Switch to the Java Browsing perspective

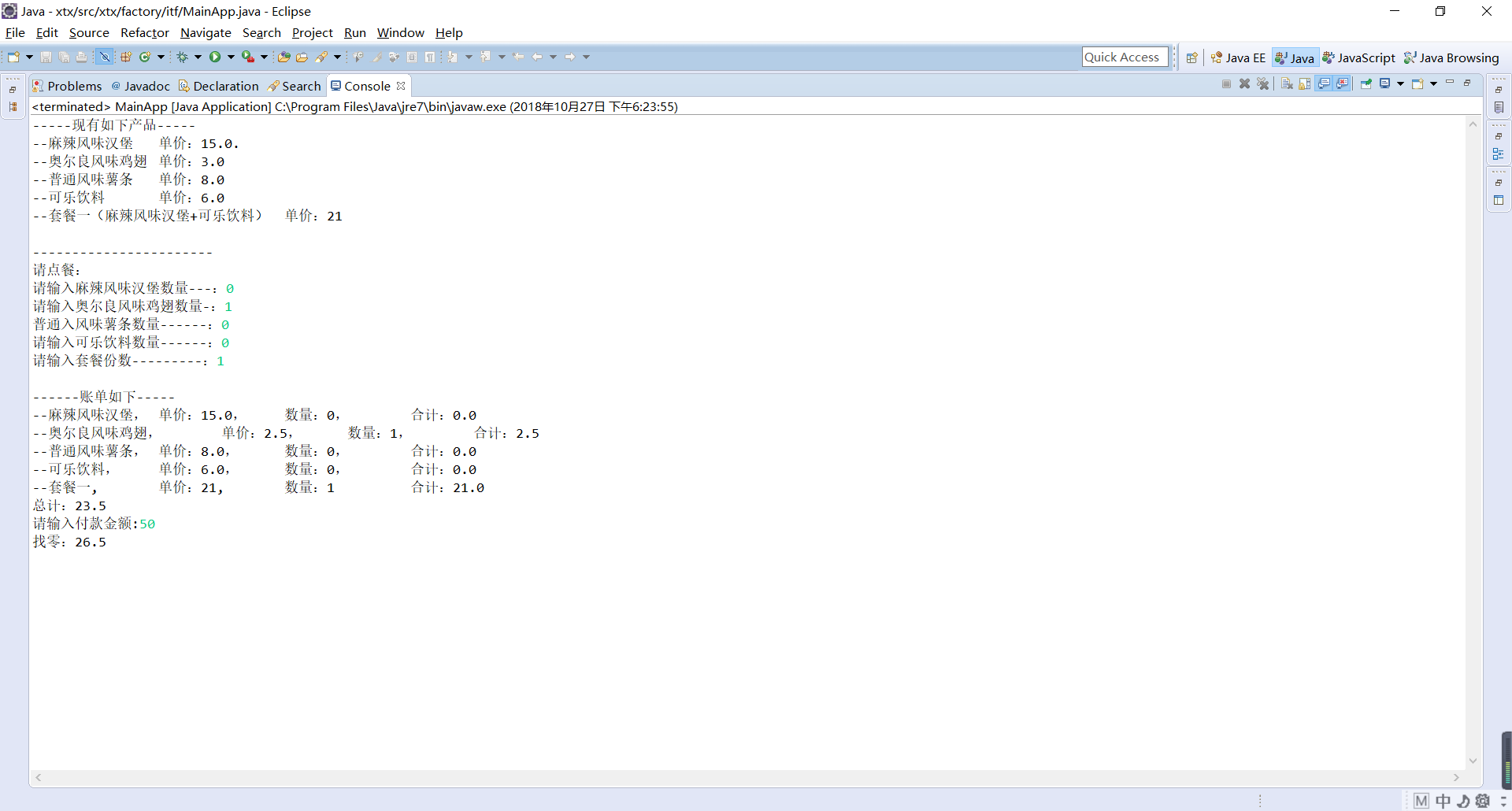(1451, 57)
